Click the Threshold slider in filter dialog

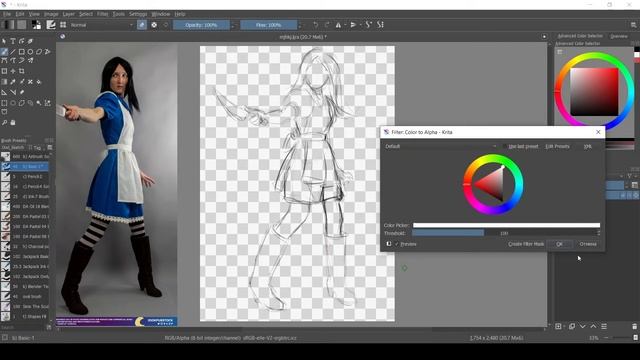click(x=504, y=233)
